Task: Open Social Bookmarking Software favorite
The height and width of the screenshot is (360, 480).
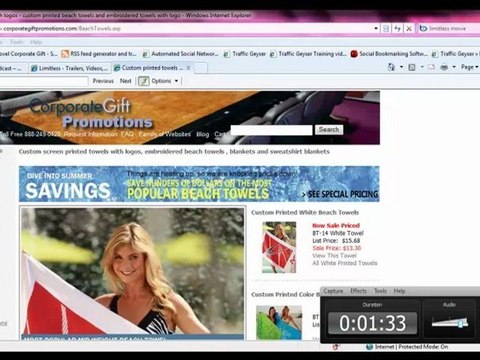Action: point(389,54)
